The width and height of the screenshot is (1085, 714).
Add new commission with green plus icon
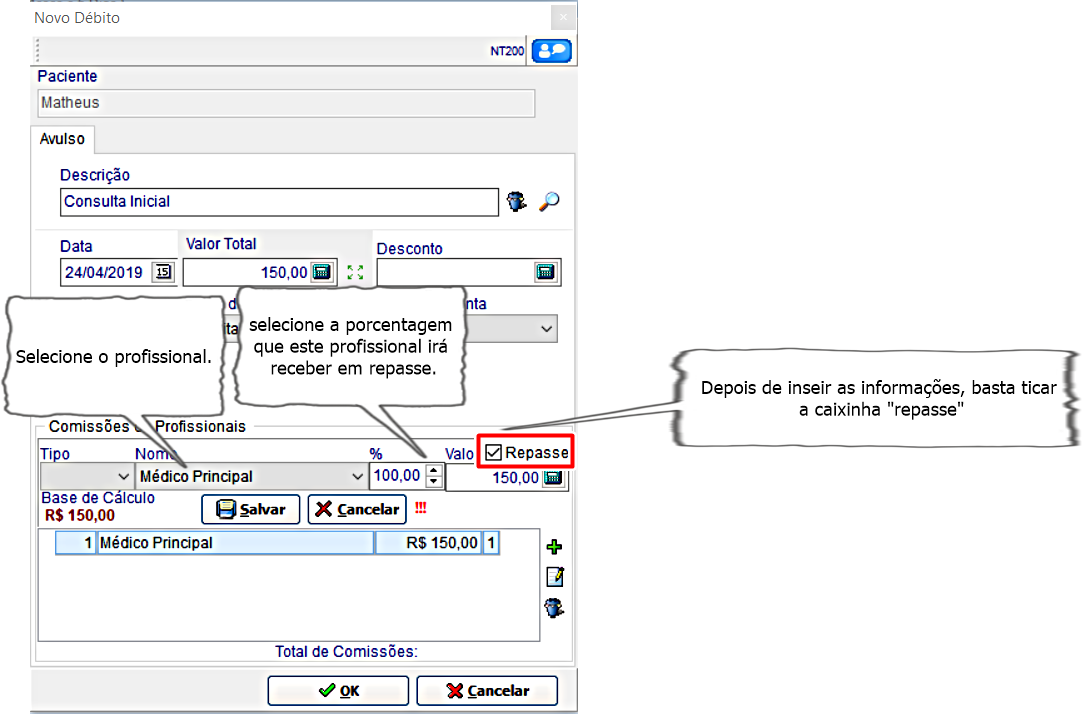tap(554, 547)
